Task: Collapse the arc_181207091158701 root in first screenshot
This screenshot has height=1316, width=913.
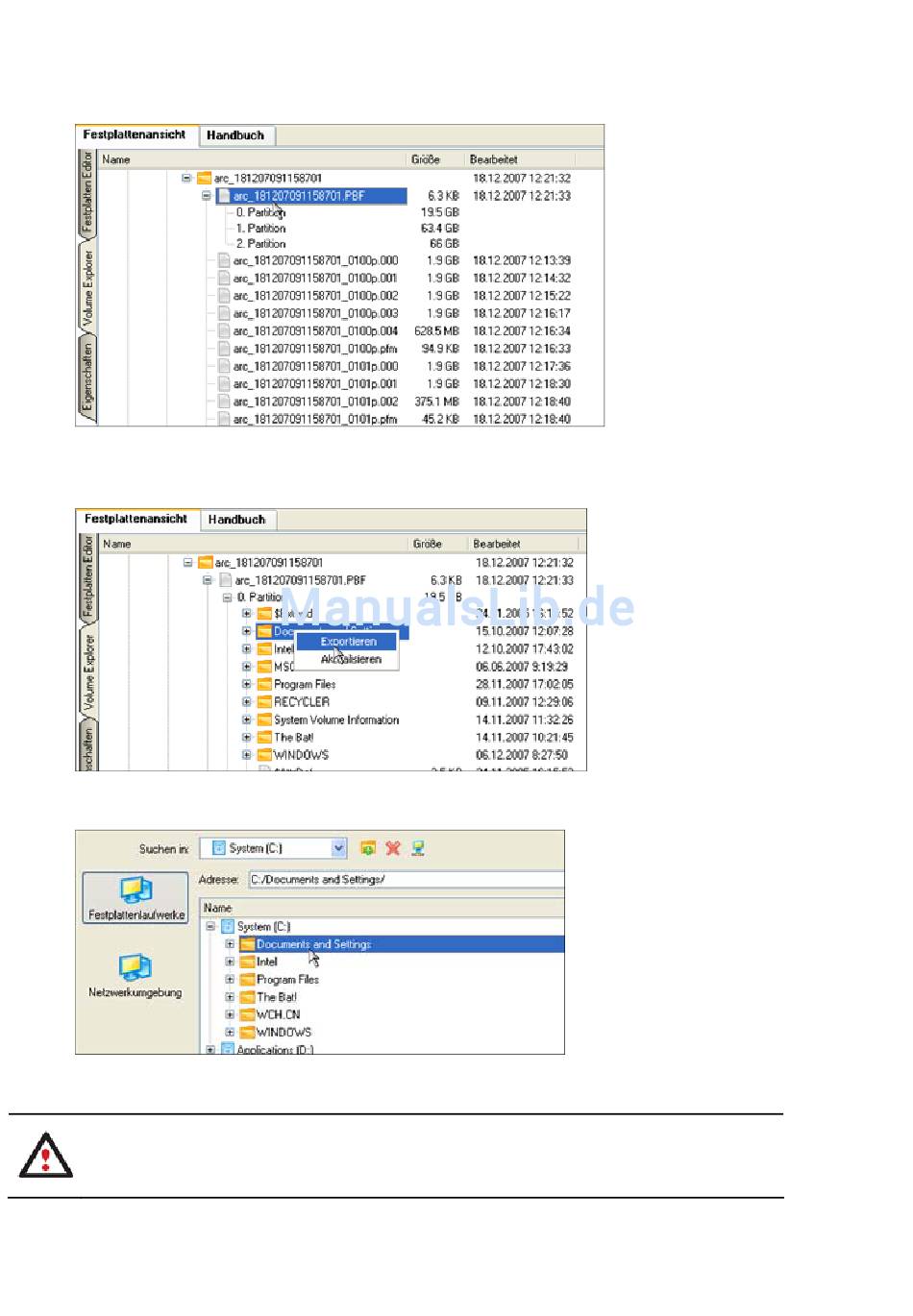Action: [x=186, y=178]
